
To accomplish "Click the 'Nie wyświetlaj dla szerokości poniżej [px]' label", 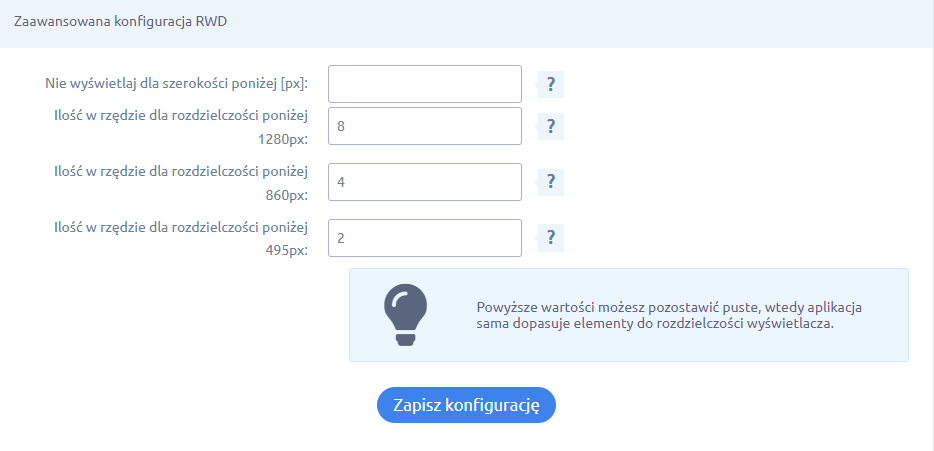I will coord(176,84).
